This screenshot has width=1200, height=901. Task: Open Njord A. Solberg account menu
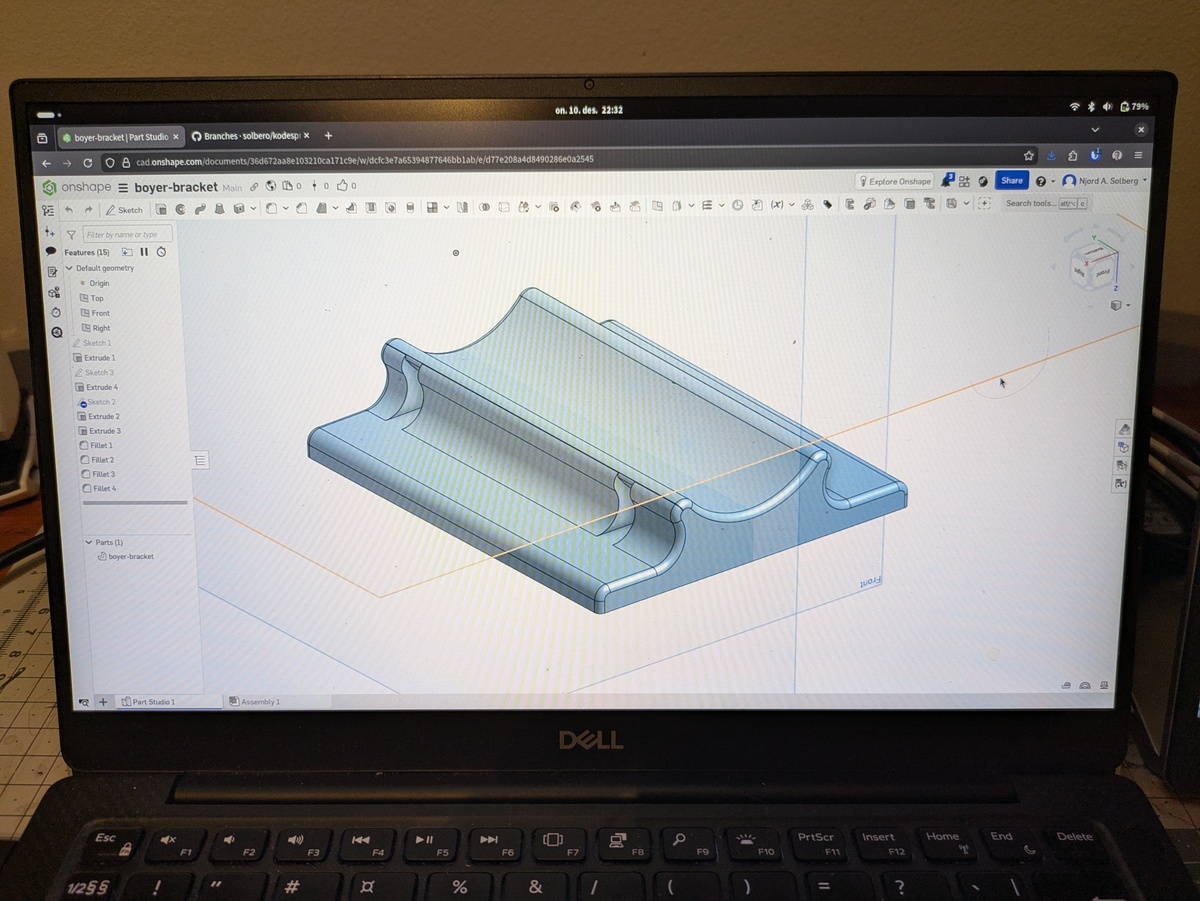click(1105, 181)
